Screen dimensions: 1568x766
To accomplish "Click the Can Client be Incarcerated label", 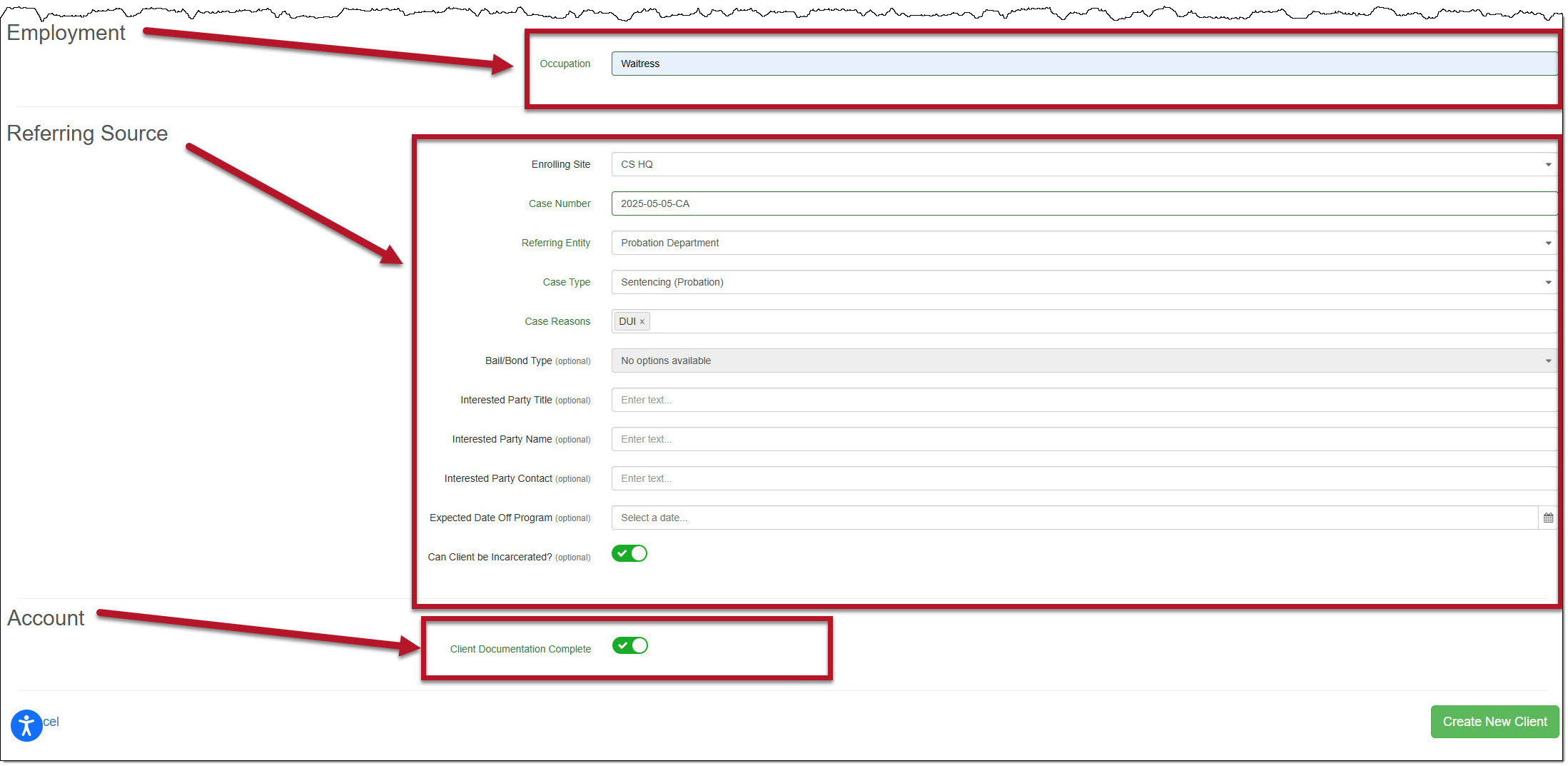I will click(x=490, y=557).
